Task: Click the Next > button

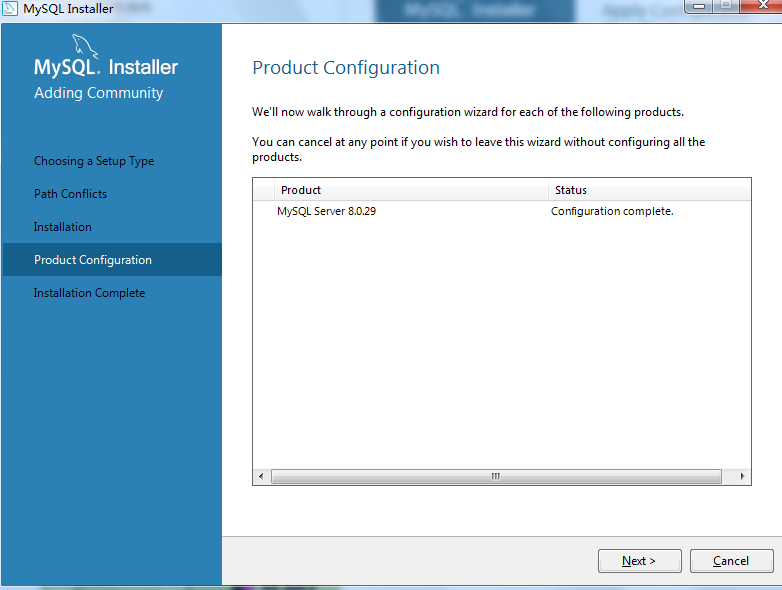Action: pos(639,561)
